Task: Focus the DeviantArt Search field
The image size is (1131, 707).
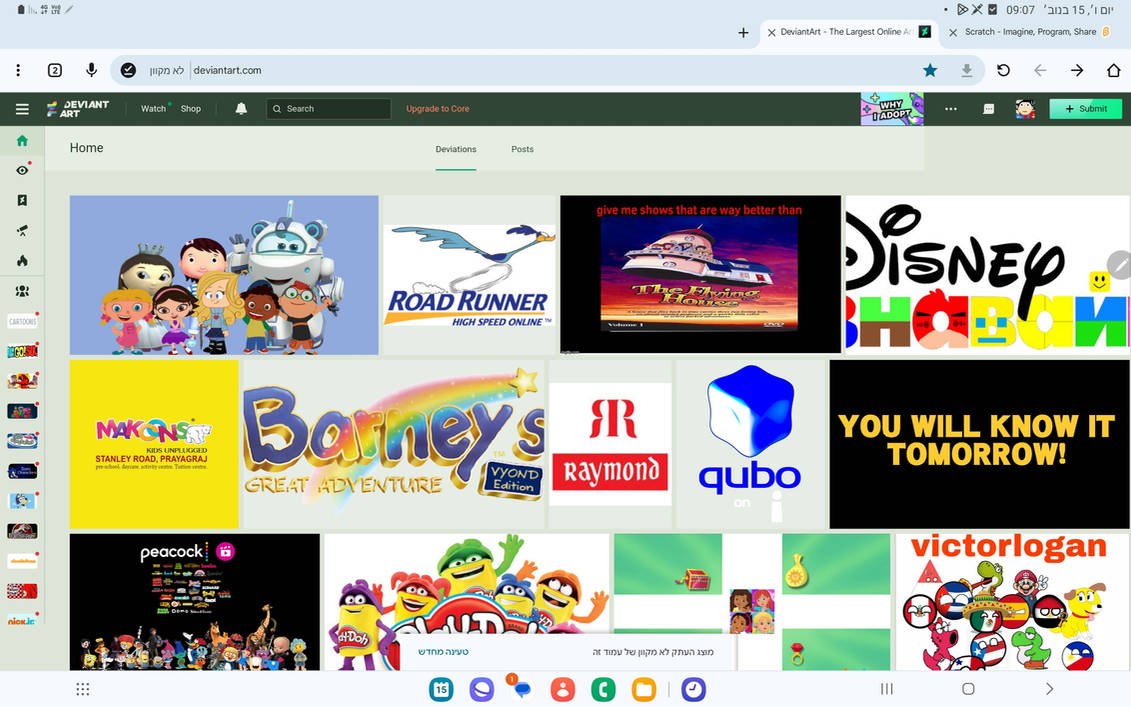Action: [x=329, y=109]
